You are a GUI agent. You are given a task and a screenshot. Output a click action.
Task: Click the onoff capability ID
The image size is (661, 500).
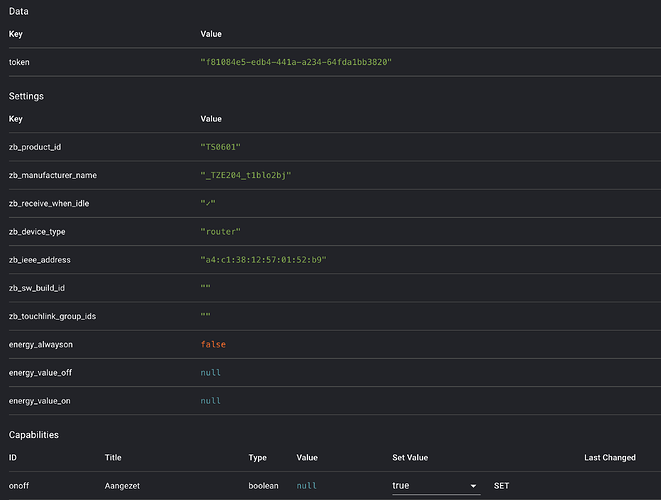[x=19, y=486]
